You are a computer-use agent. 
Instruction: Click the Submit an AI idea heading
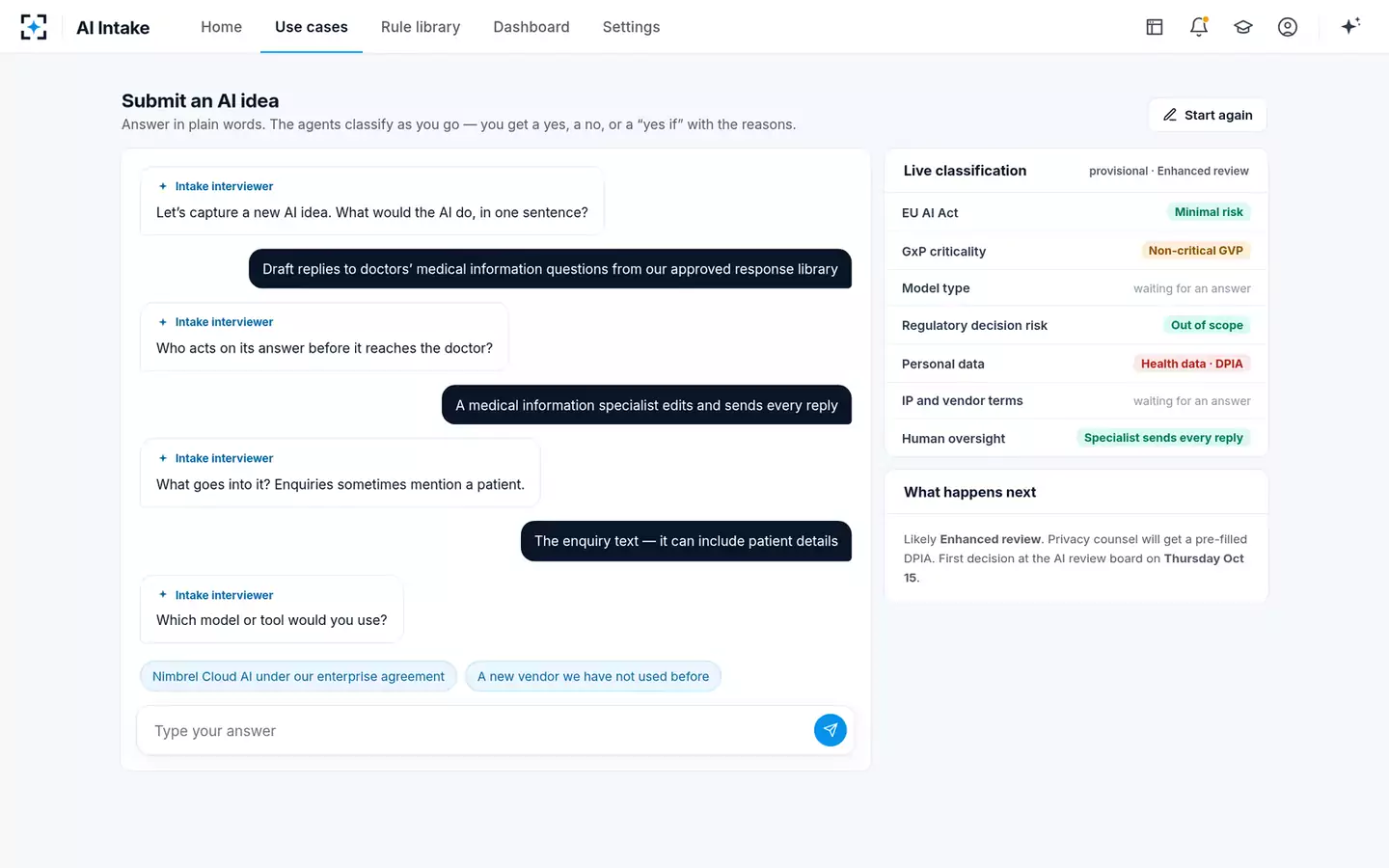click(x=201, y=101)
